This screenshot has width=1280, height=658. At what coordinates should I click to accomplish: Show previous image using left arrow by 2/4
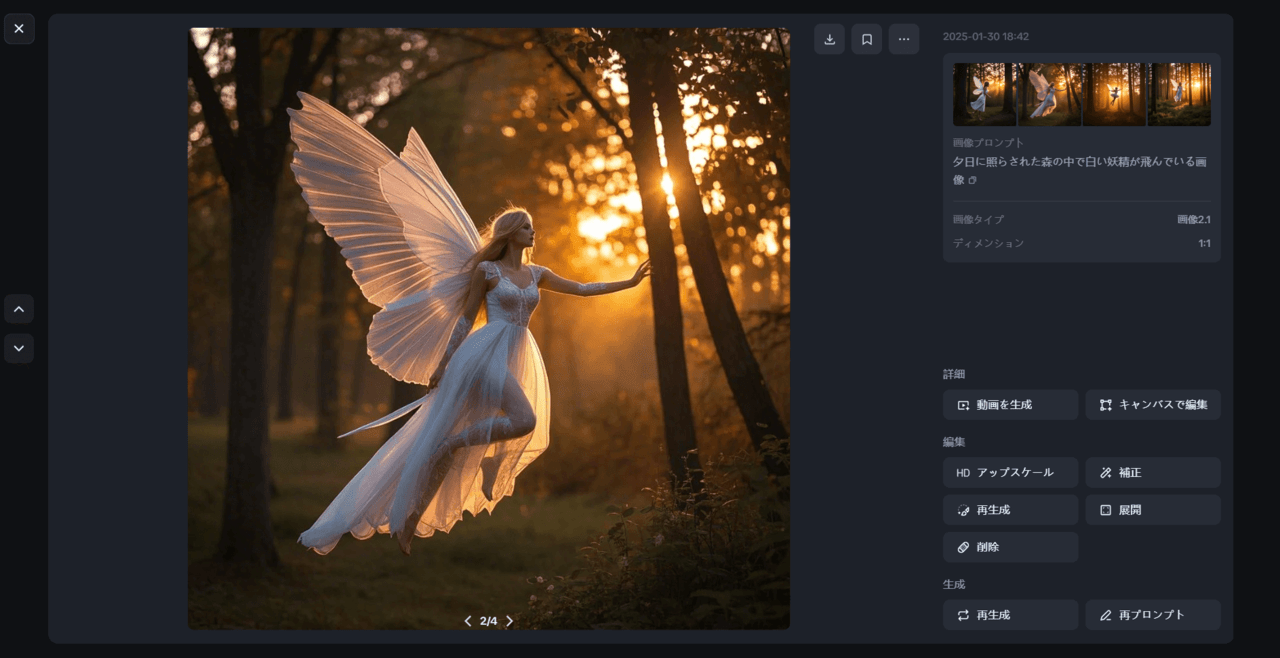pos(467,621)
